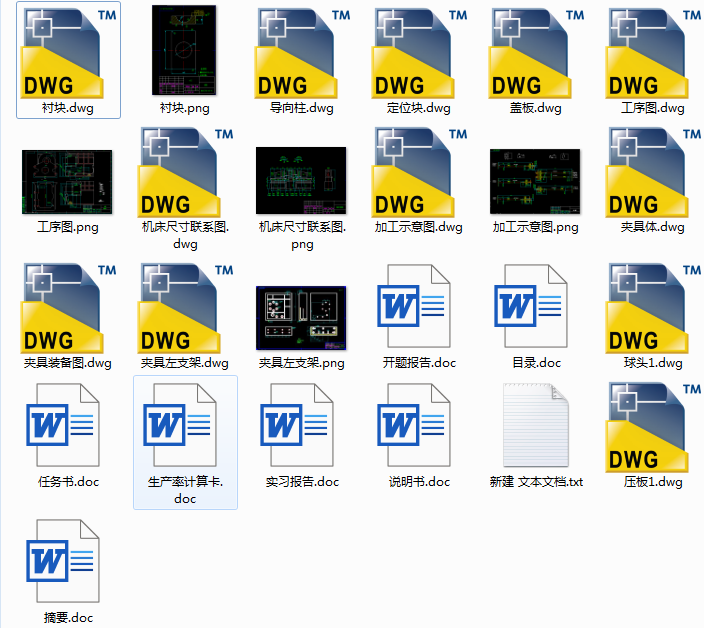Image resolution: width=704 pixels, height=628 pixels.
Task: Click the 机床尺寸联系图.png thumbnail
Action: [301, 180]
